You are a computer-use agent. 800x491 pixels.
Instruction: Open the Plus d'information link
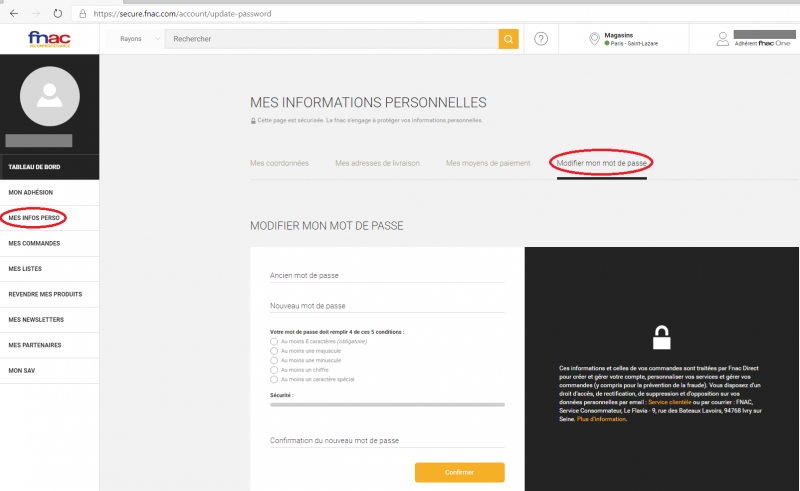(601, 419)
